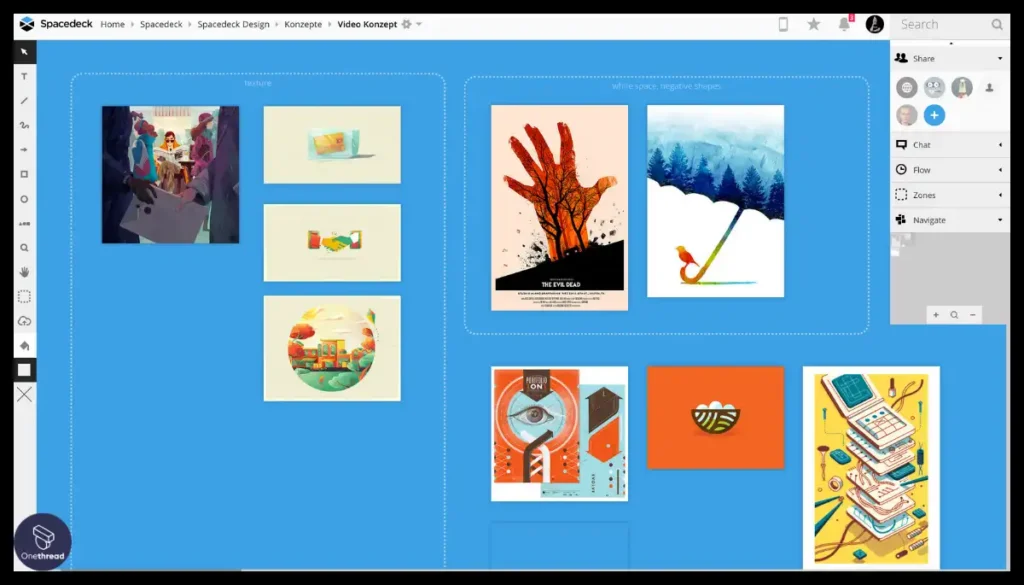This screenshot has height=585, width=1024.
Task: Select the crowd illustration with newspaper reader
Action: point(170,174)
